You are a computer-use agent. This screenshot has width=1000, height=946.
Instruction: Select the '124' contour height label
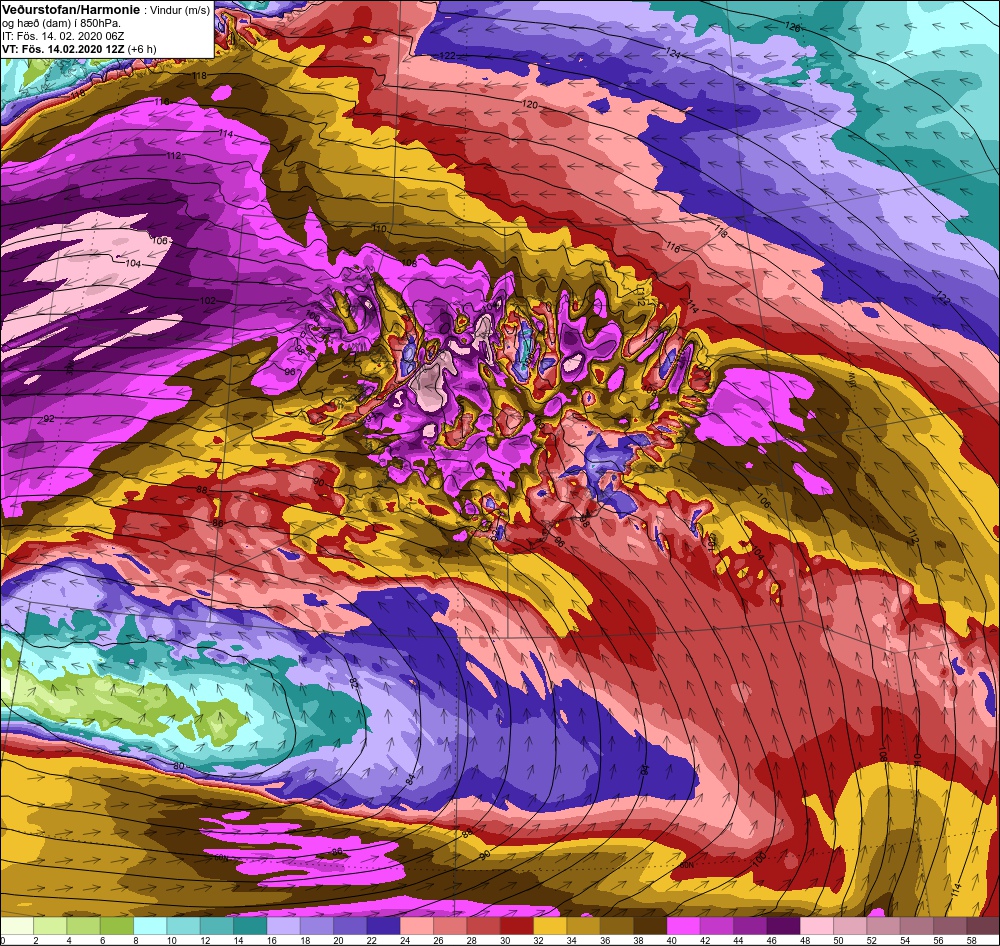[x=673, y=52]
